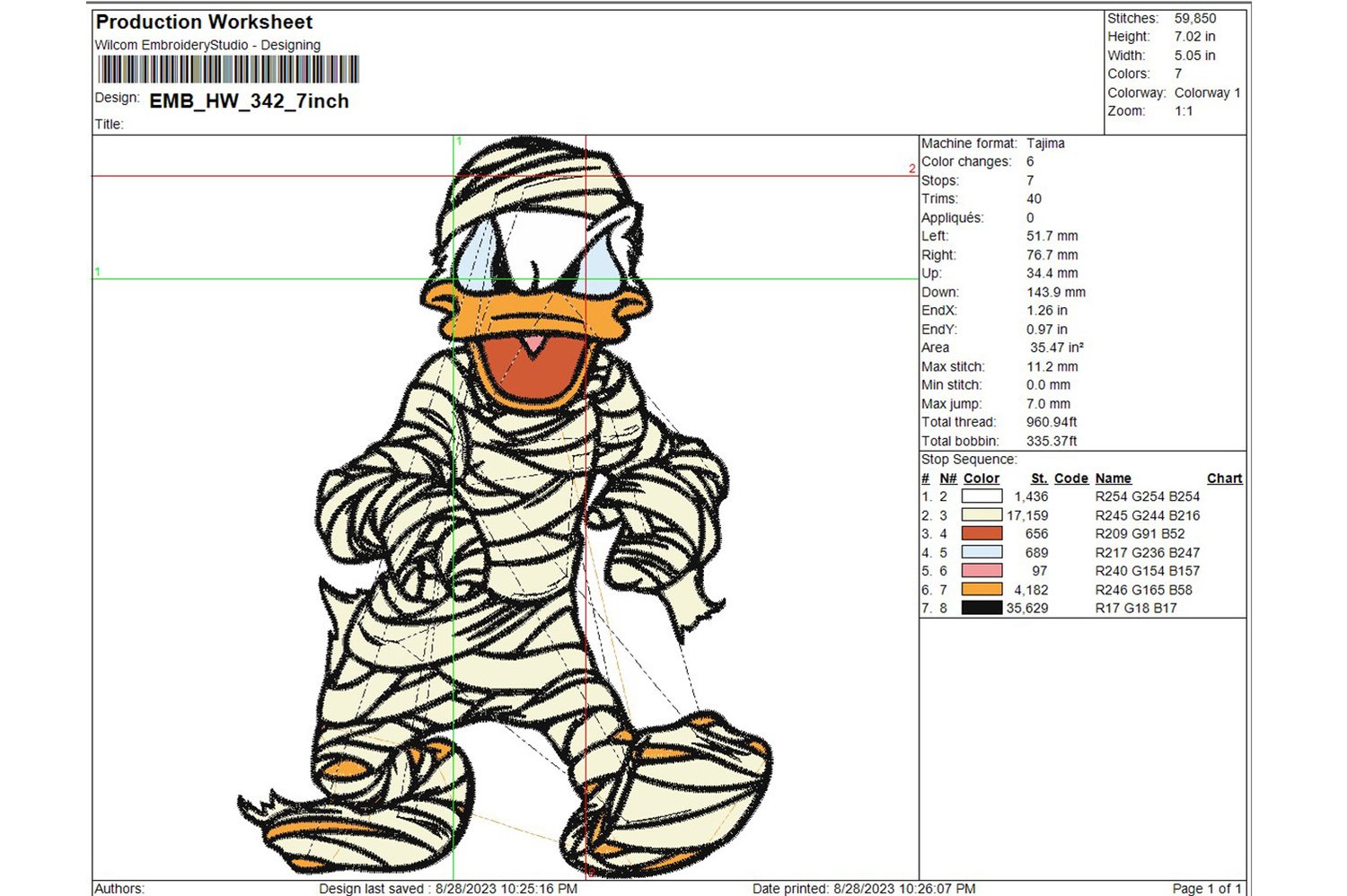Click the orange swatch R246 G165 B58
Viewport: 1347px width, 896px height.
982,590
